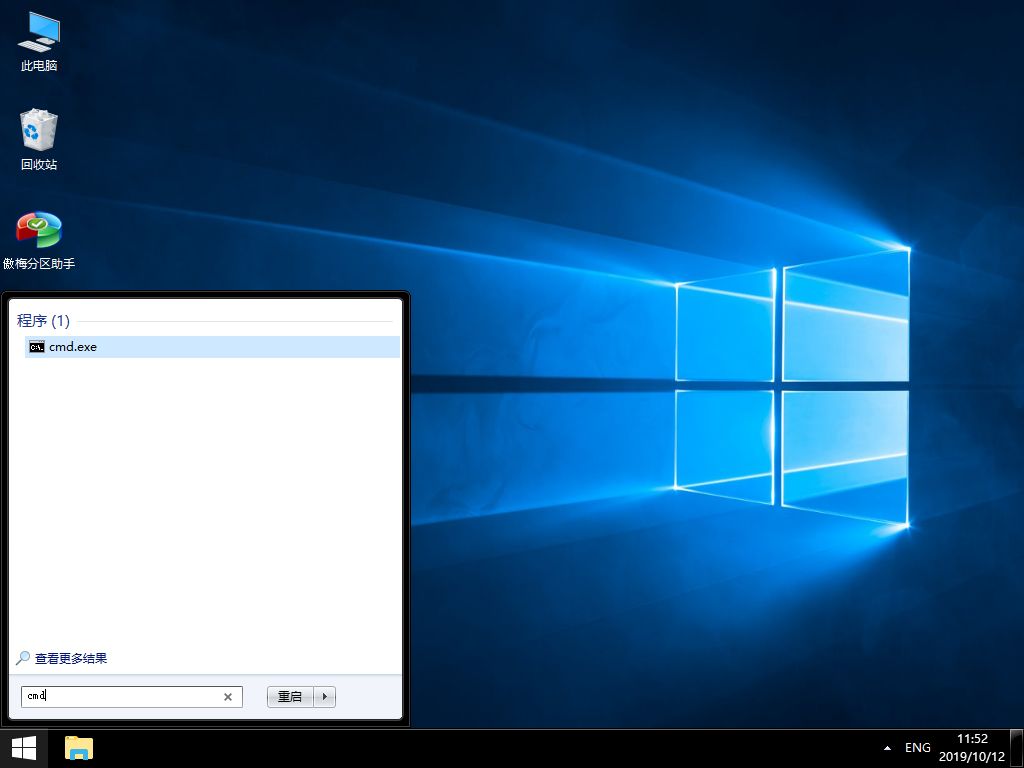
Task: Open the 此电脑 desktop icon
Action: pyautogui.click(x=38, y=33)
